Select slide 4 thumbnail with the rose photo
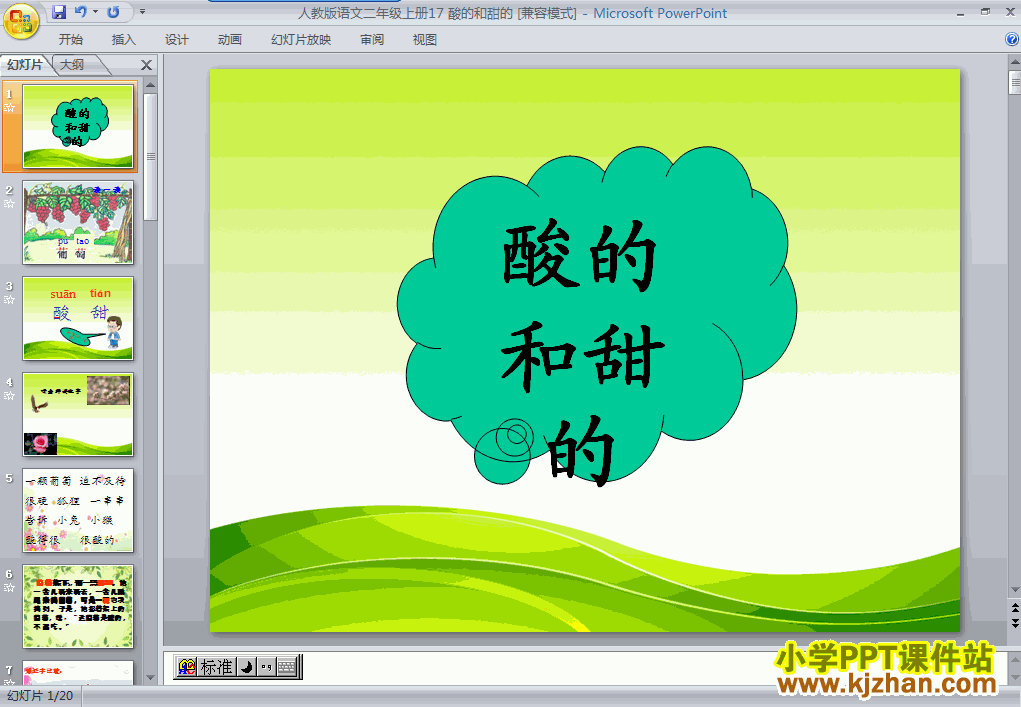 pos(78,414)
